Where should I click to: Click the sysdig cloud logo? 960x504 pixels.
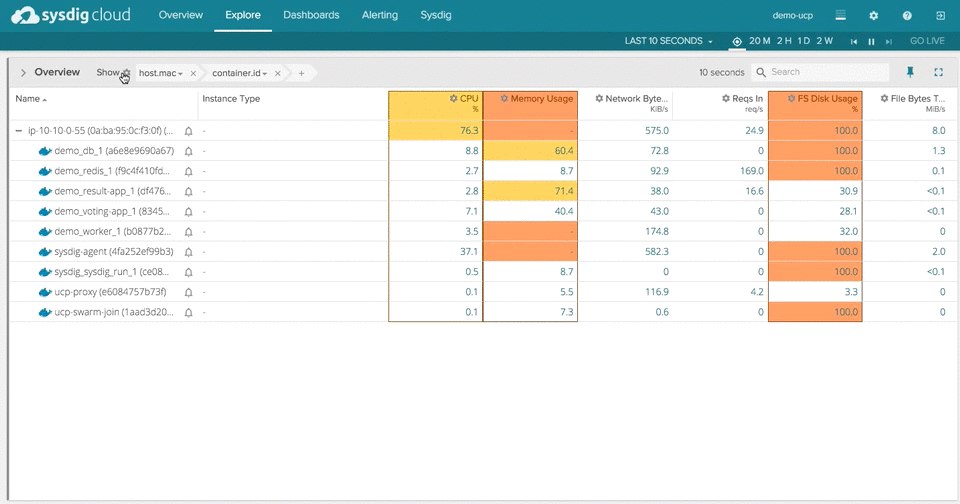point(71,15)
